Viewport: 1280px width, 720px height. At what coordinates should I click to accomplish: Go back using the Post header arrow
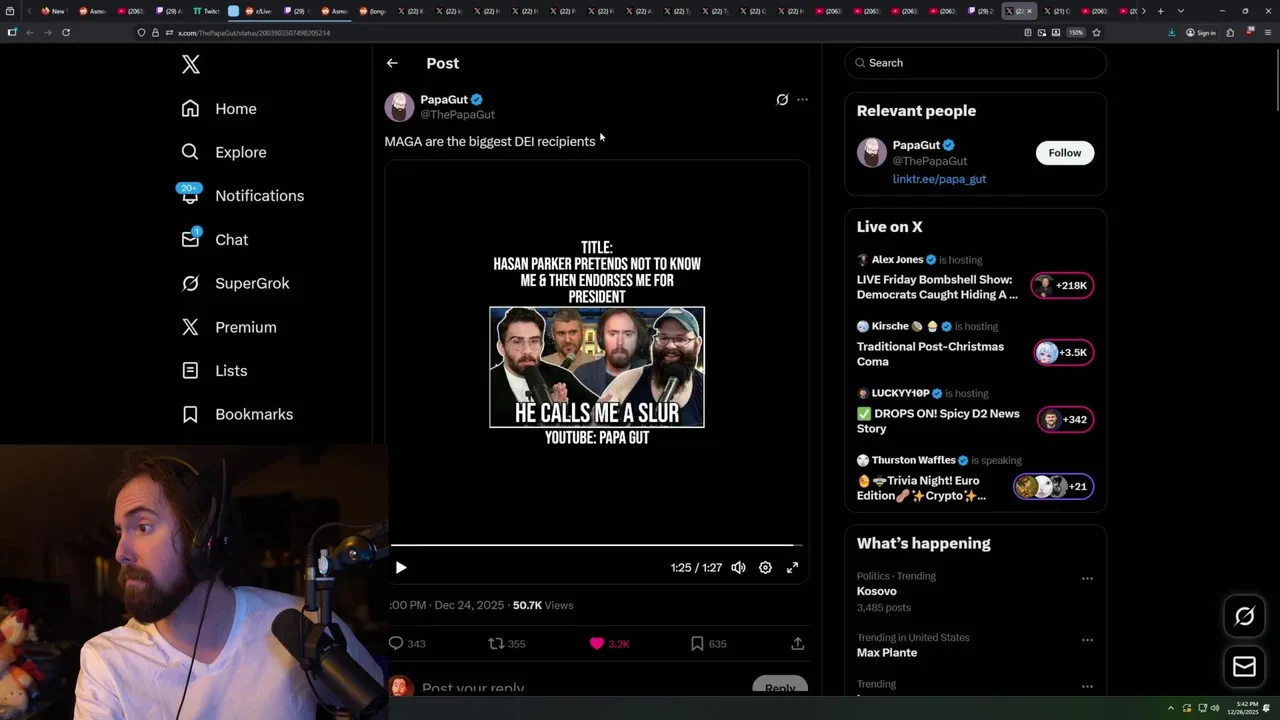click(392, 63)
